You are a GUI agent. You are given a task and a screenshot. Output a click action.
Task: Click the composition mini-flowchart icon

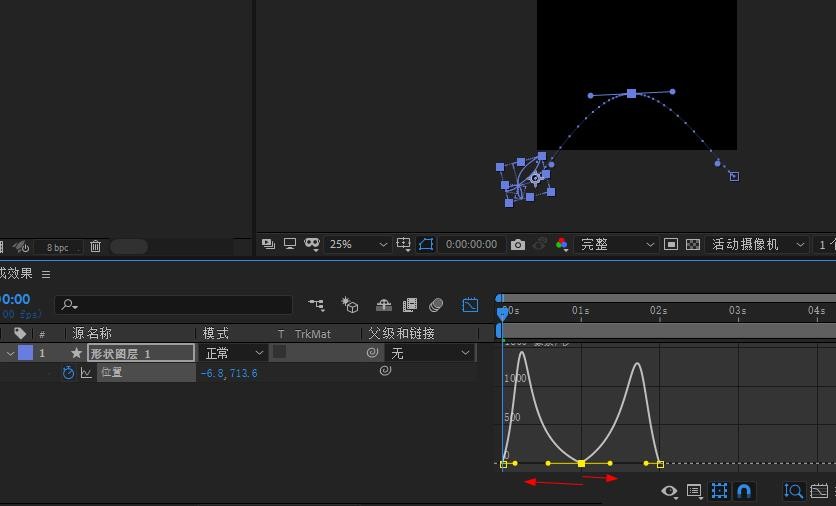pos(316,304)
